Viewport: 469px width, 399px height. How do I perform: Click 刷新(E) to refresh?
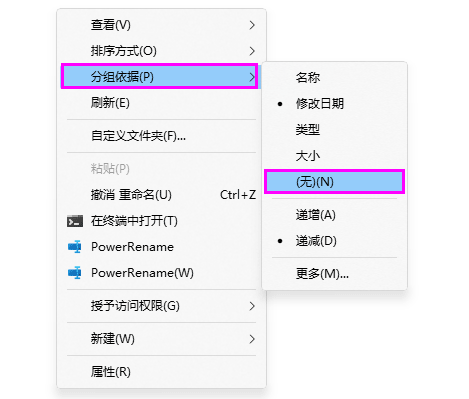click(161, 103)
